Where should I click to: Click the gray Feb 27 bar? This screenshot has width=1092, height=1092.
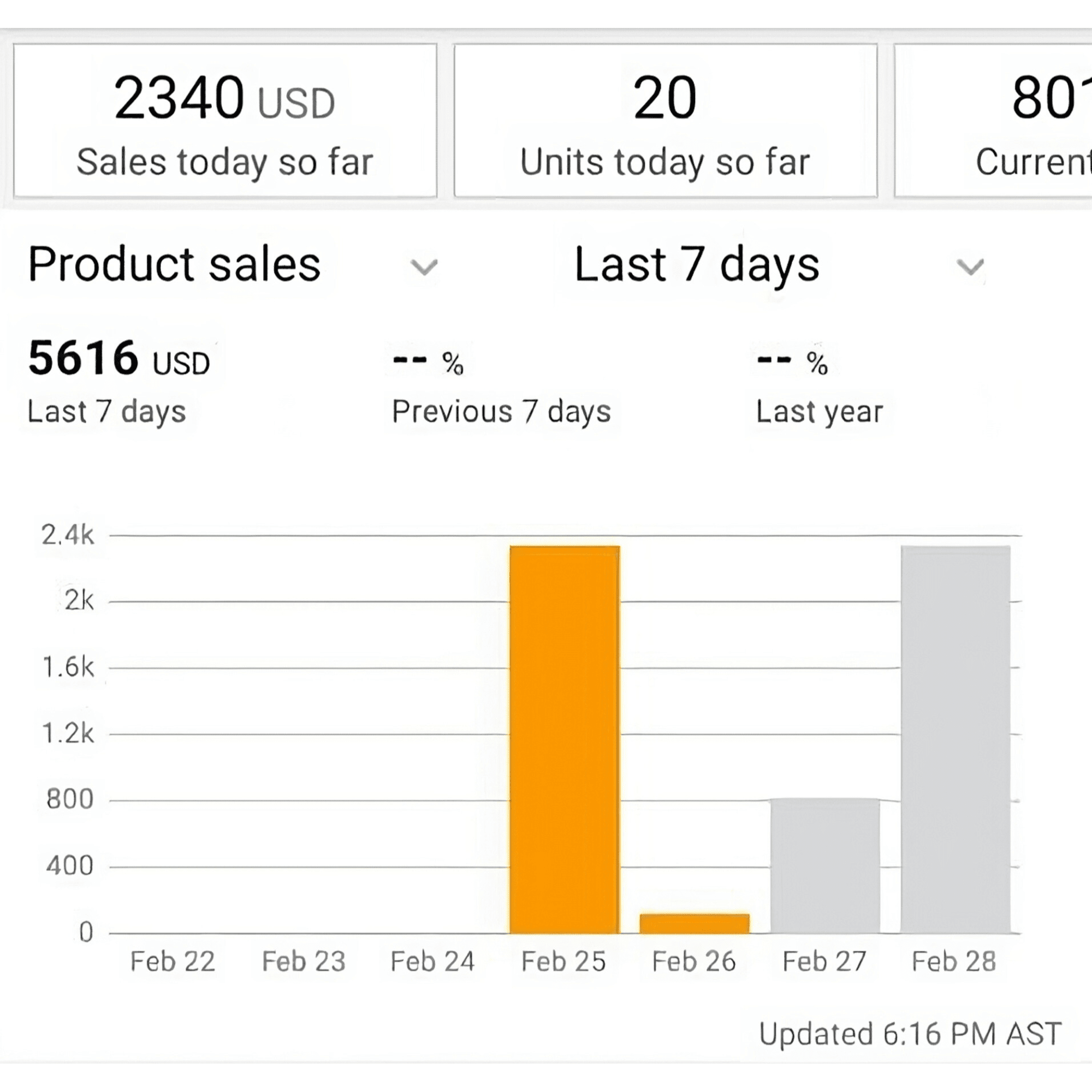(824, 865)
